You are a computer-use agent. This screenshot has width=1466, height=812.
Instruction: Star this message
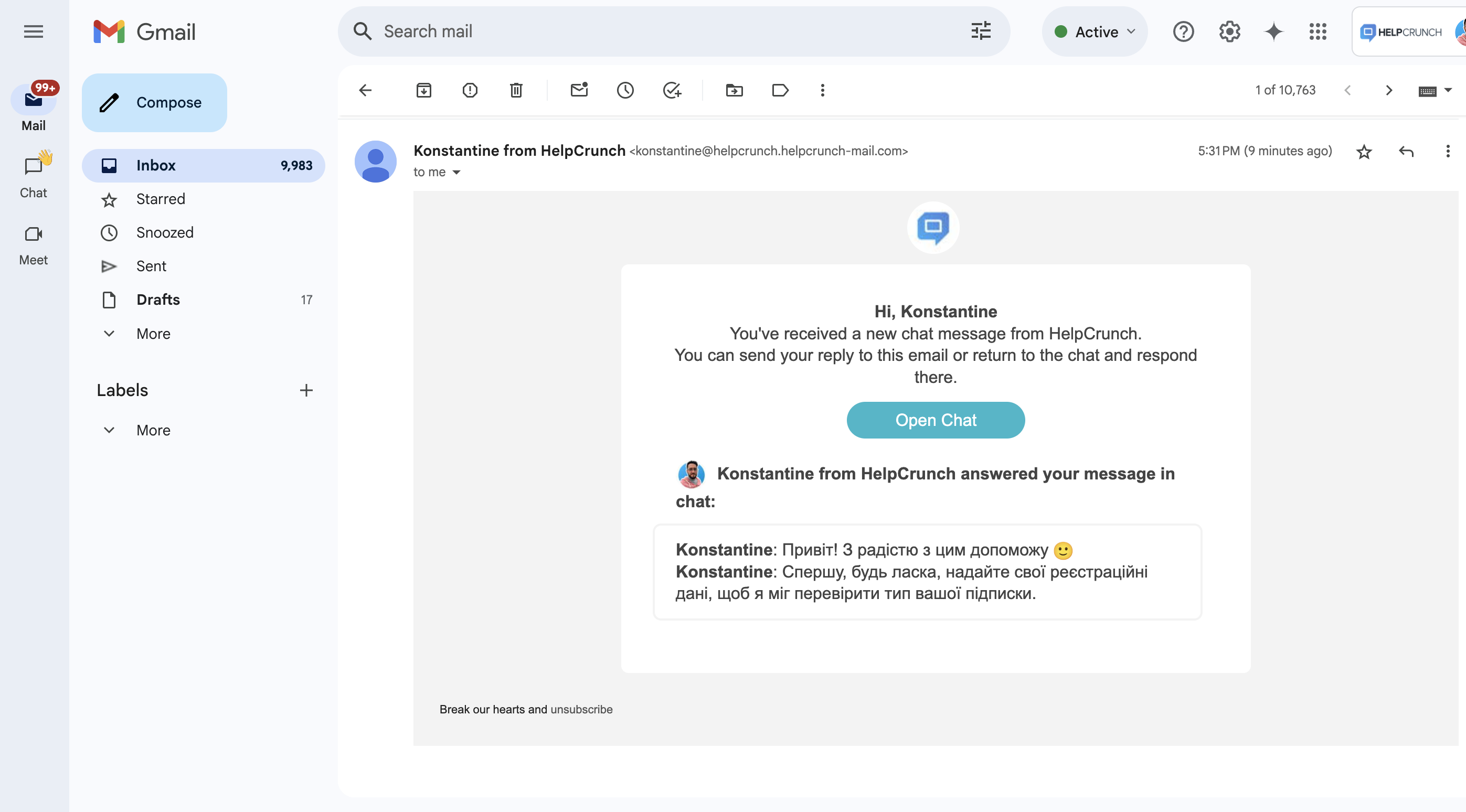pos(1364,152)
